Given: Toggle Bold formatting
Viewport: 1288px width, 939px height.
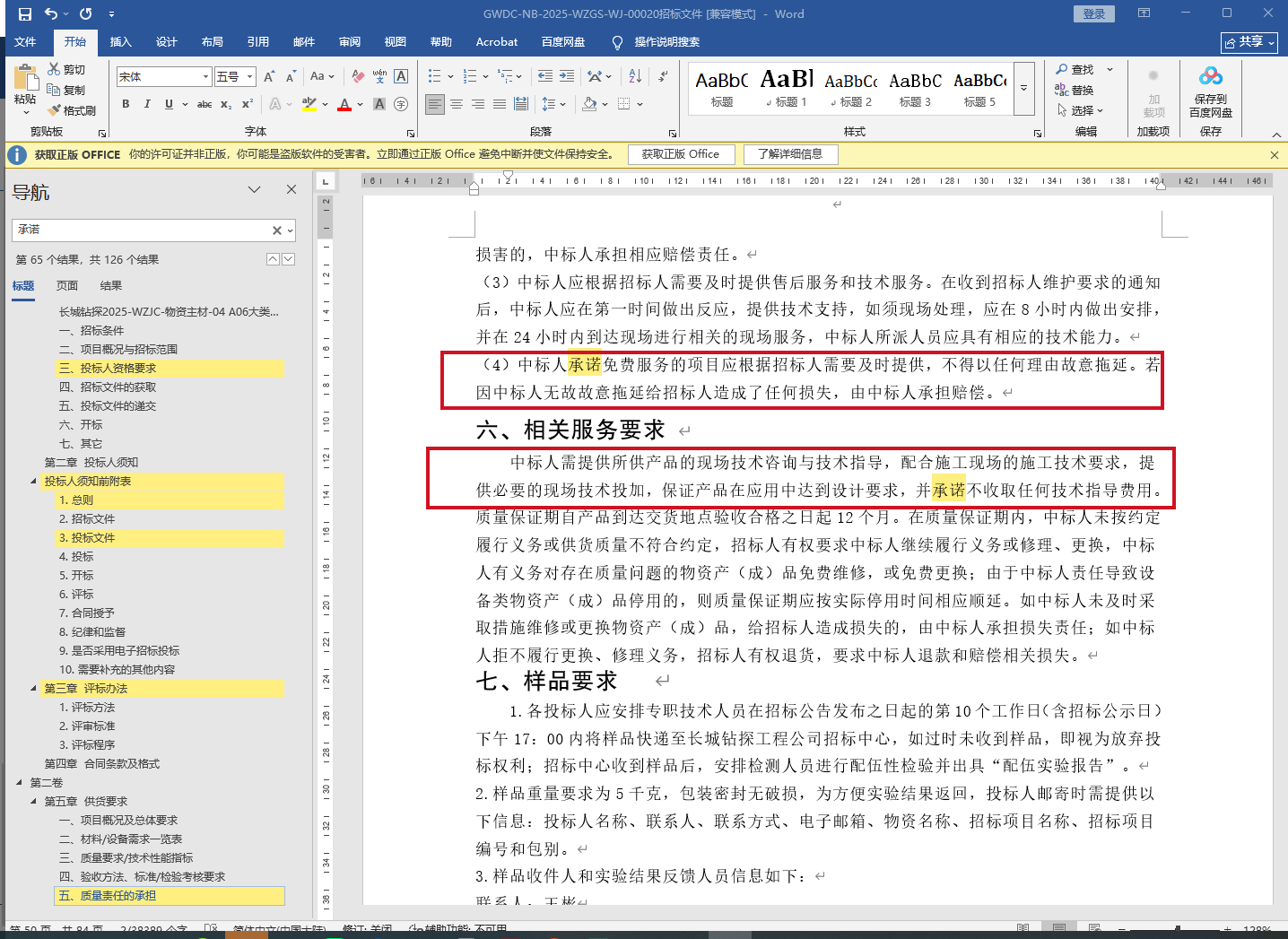Looking at the screenshot, I should (126, 104).
